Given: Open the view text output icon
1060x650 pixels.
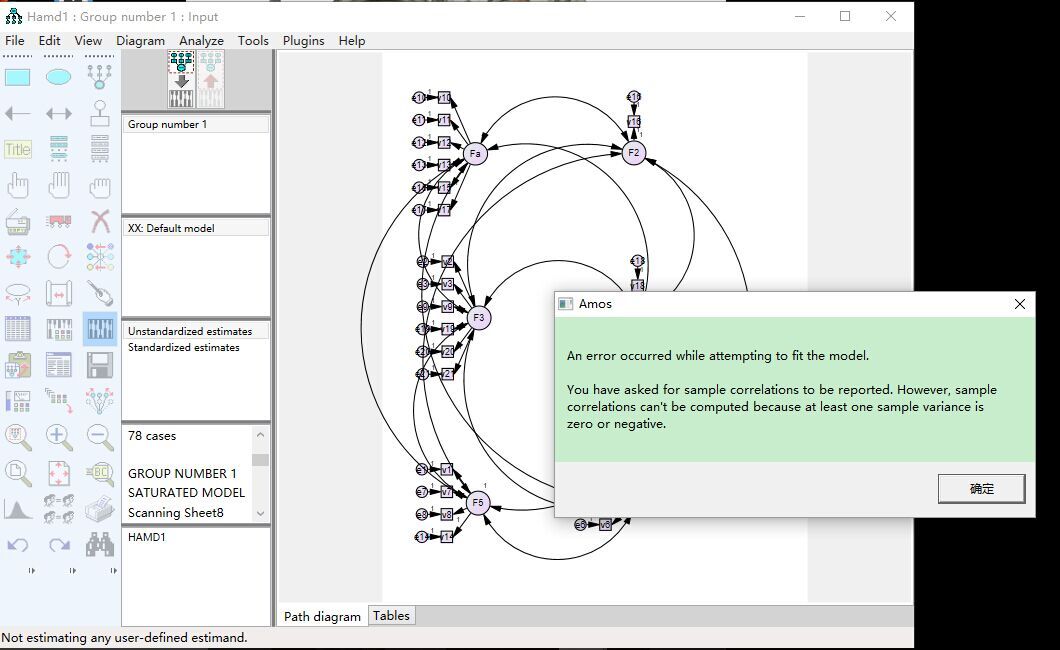Looking at the screenshot, I should pyautogui.click(x=59, y=365).
